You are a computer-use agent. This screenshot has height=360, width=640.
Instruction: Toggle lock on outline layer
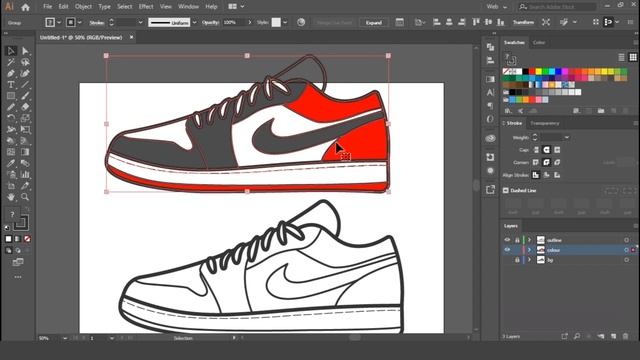click(x=517, y=240)
